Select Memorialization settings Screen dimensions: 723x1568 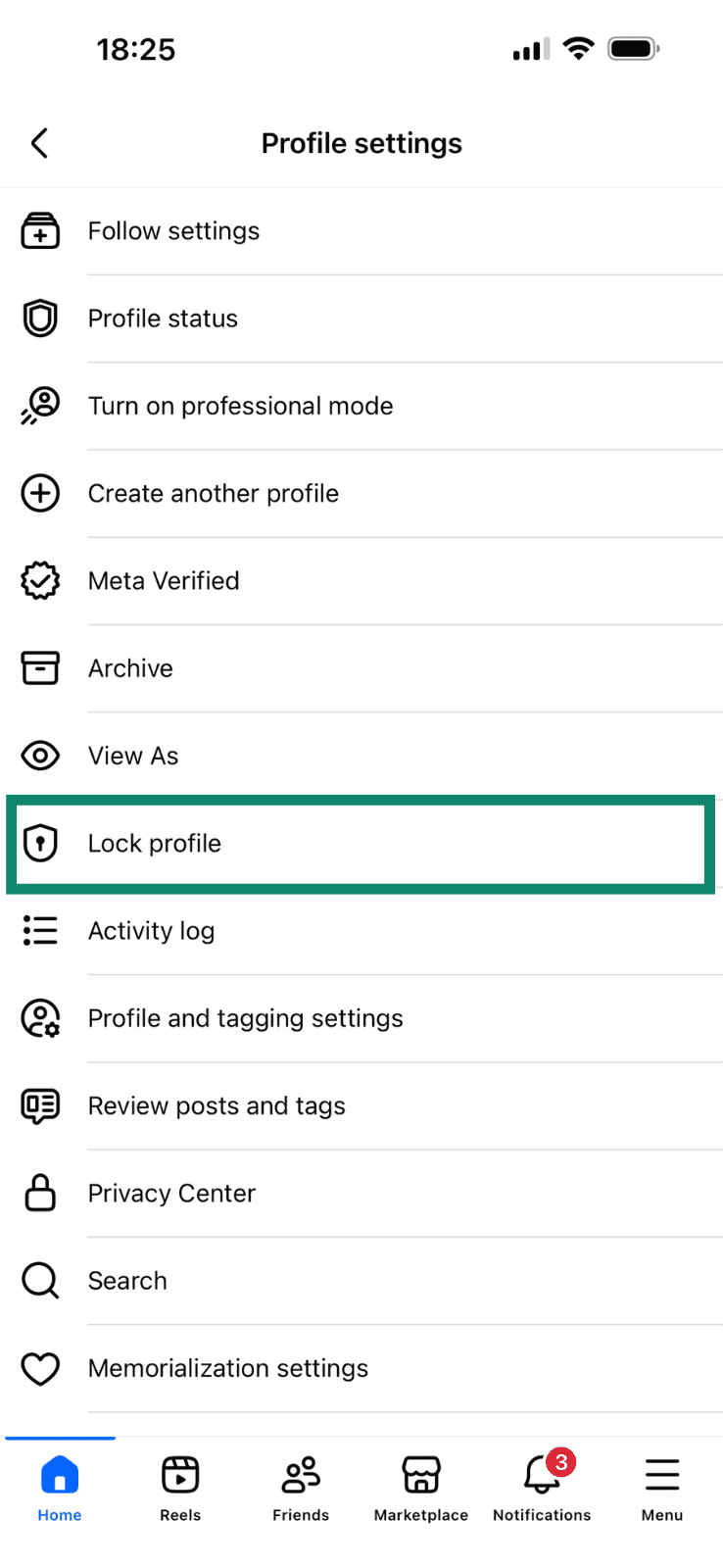(227, 1368)
